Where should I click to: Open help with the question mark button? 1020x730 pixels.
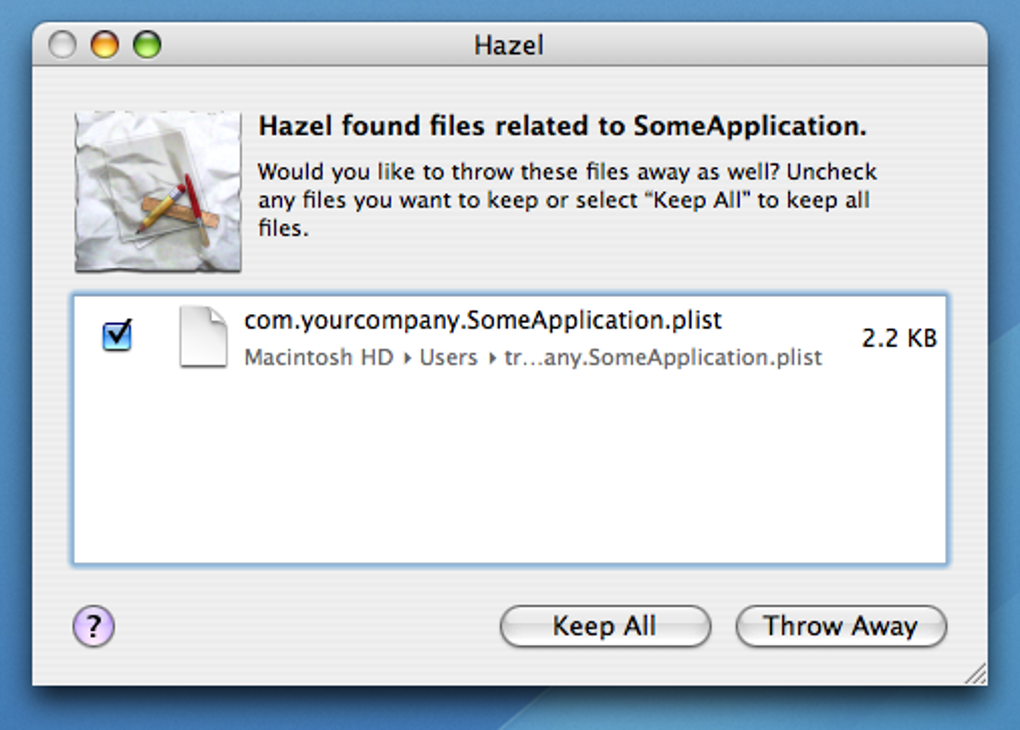click(93, 627)
